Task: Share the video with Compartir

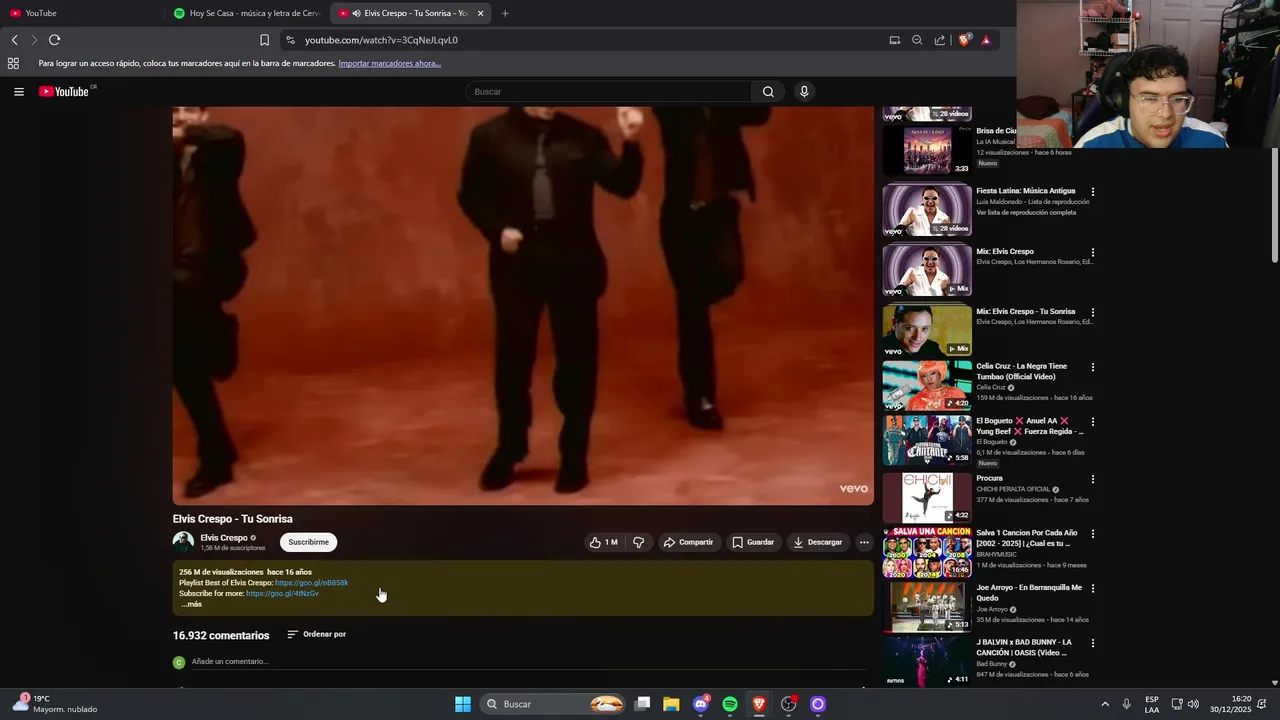Action: click(688, 542)
